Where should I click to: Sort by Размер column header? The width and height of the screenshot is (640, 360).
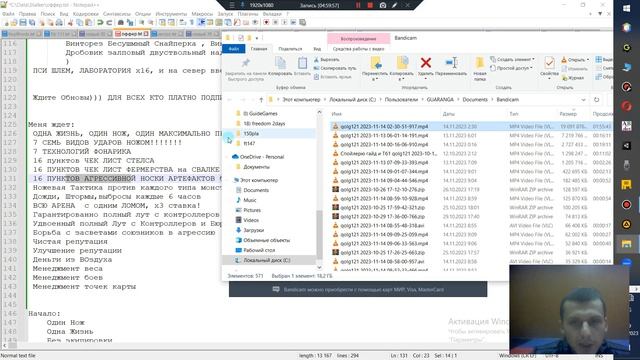pyautogui.click(x=568, y=114)
